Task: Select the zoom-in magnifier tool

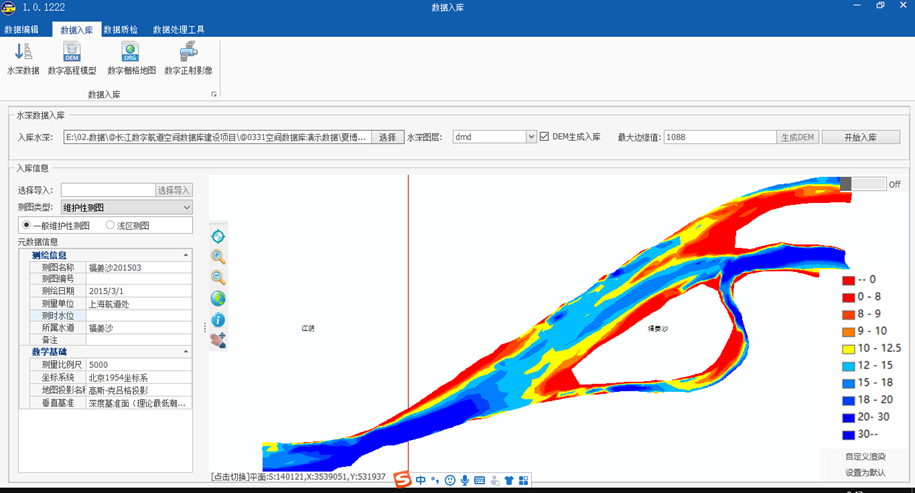Action: coord(218,257)
